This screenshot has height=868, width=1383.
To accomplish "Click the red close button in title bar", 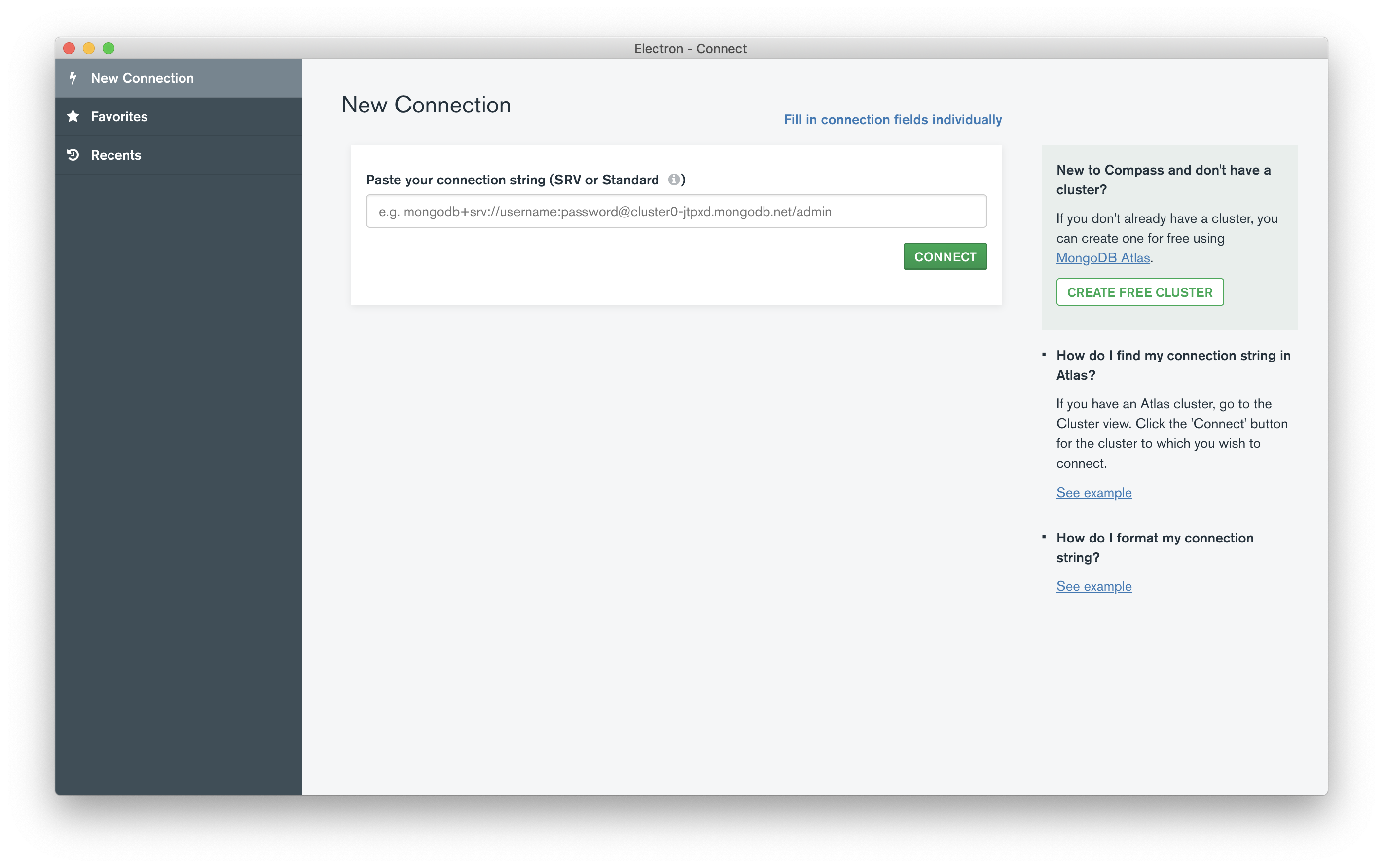I will click(x=69, y=48).
